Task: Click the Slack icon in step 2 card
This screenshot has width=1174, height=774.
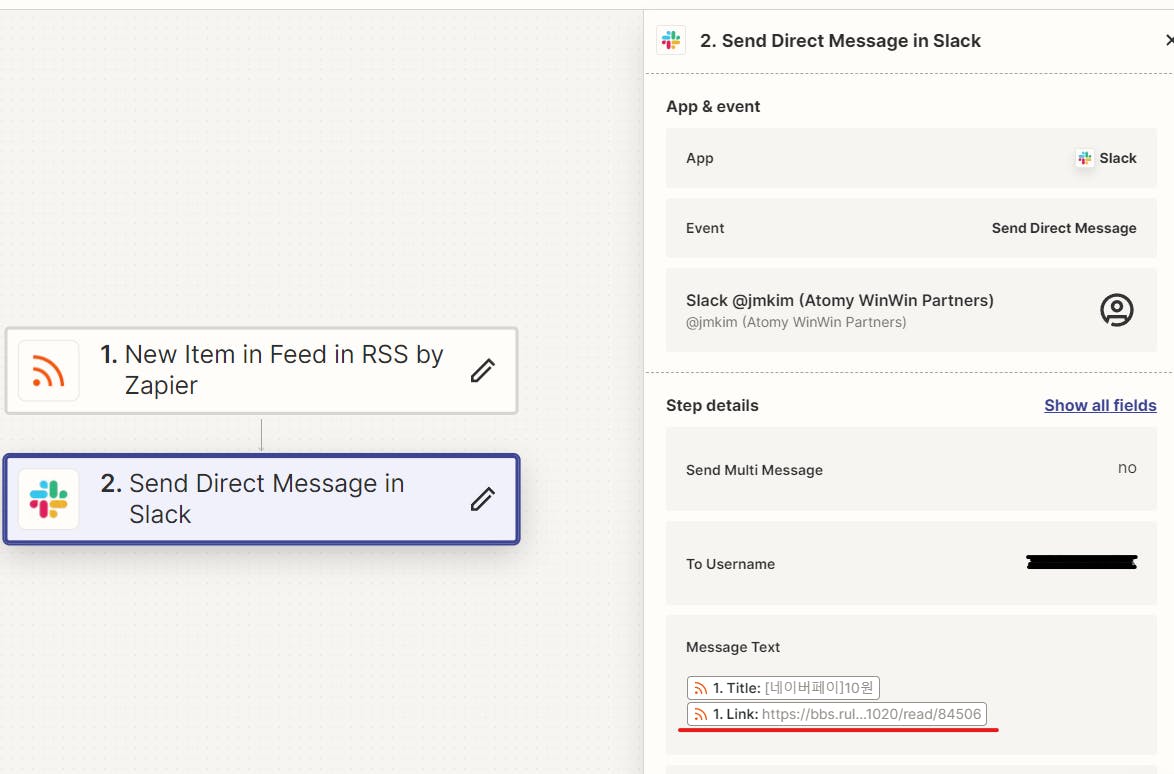Action: pos(49,499)
